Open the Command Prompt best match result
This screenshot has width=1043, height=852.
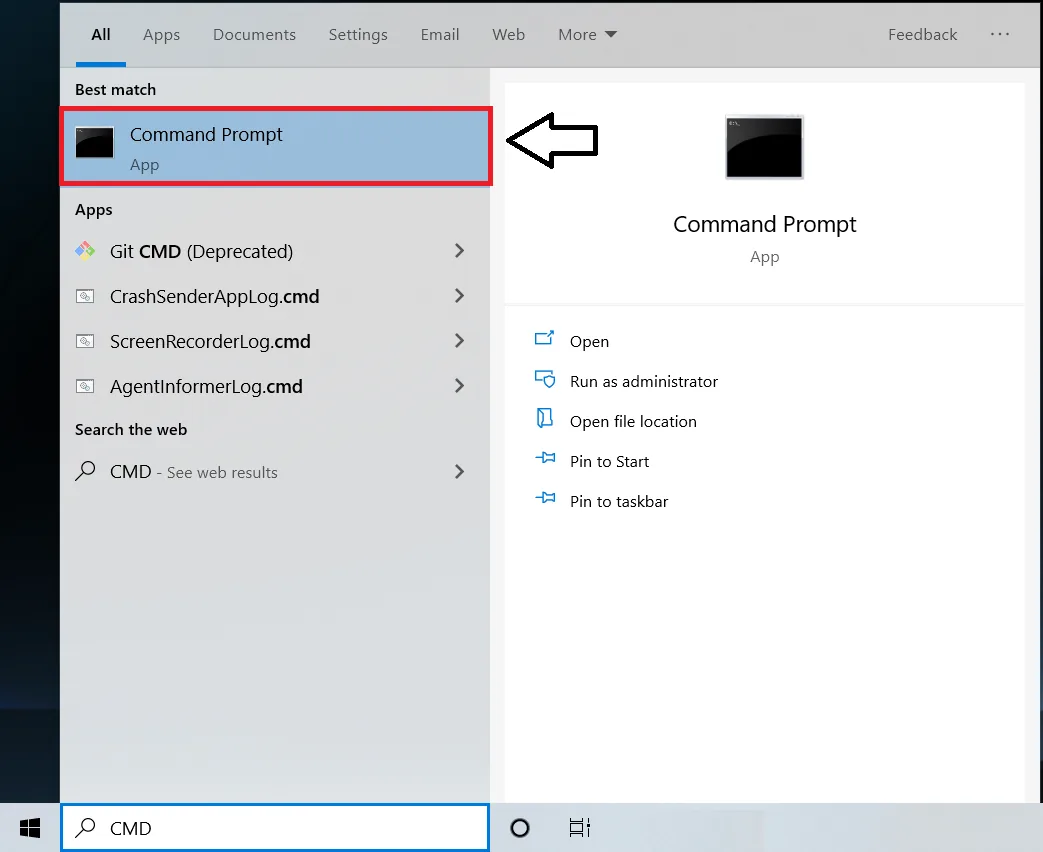276,146
